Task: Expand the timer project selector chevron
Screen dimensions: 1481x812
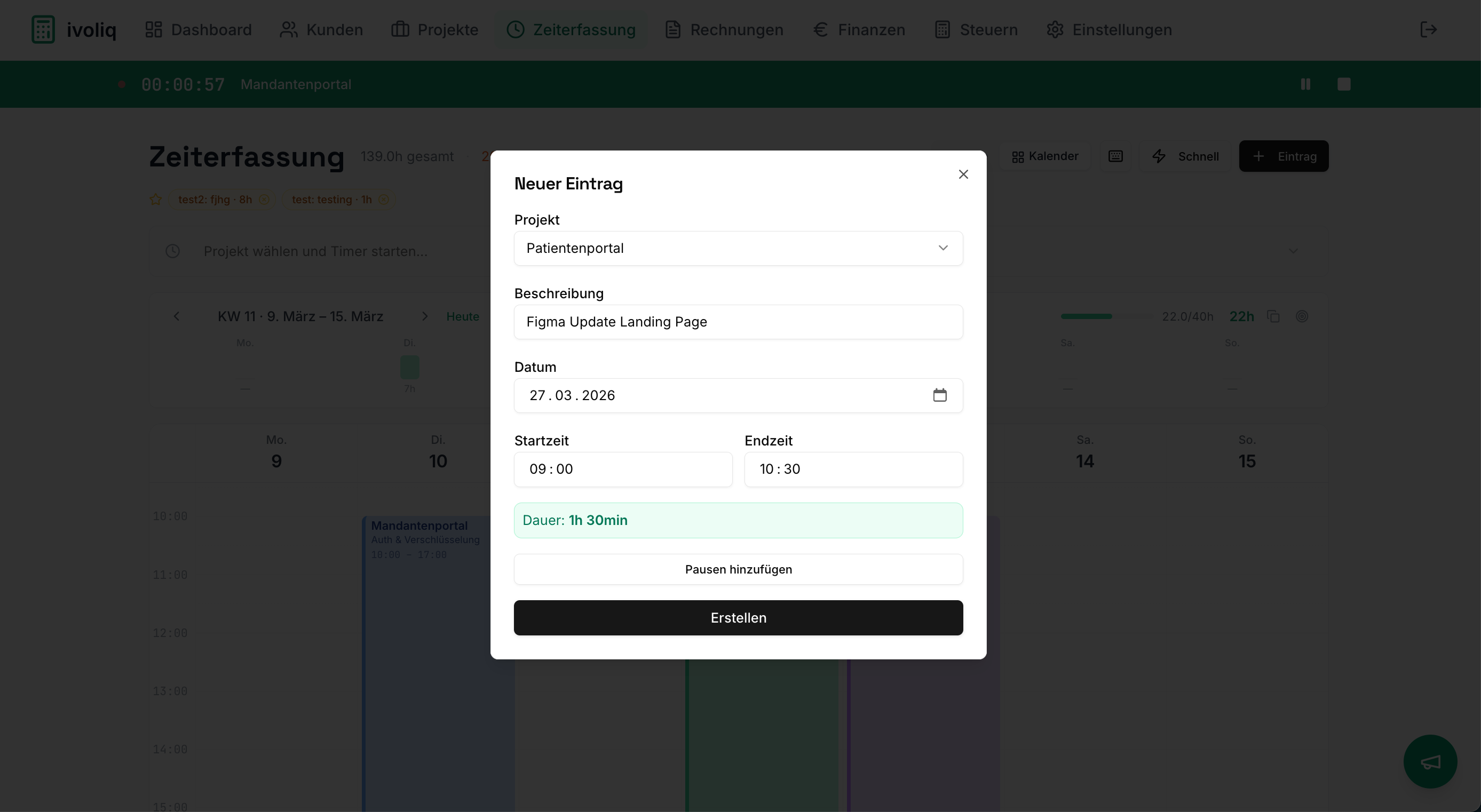Action: (1293, 251)
